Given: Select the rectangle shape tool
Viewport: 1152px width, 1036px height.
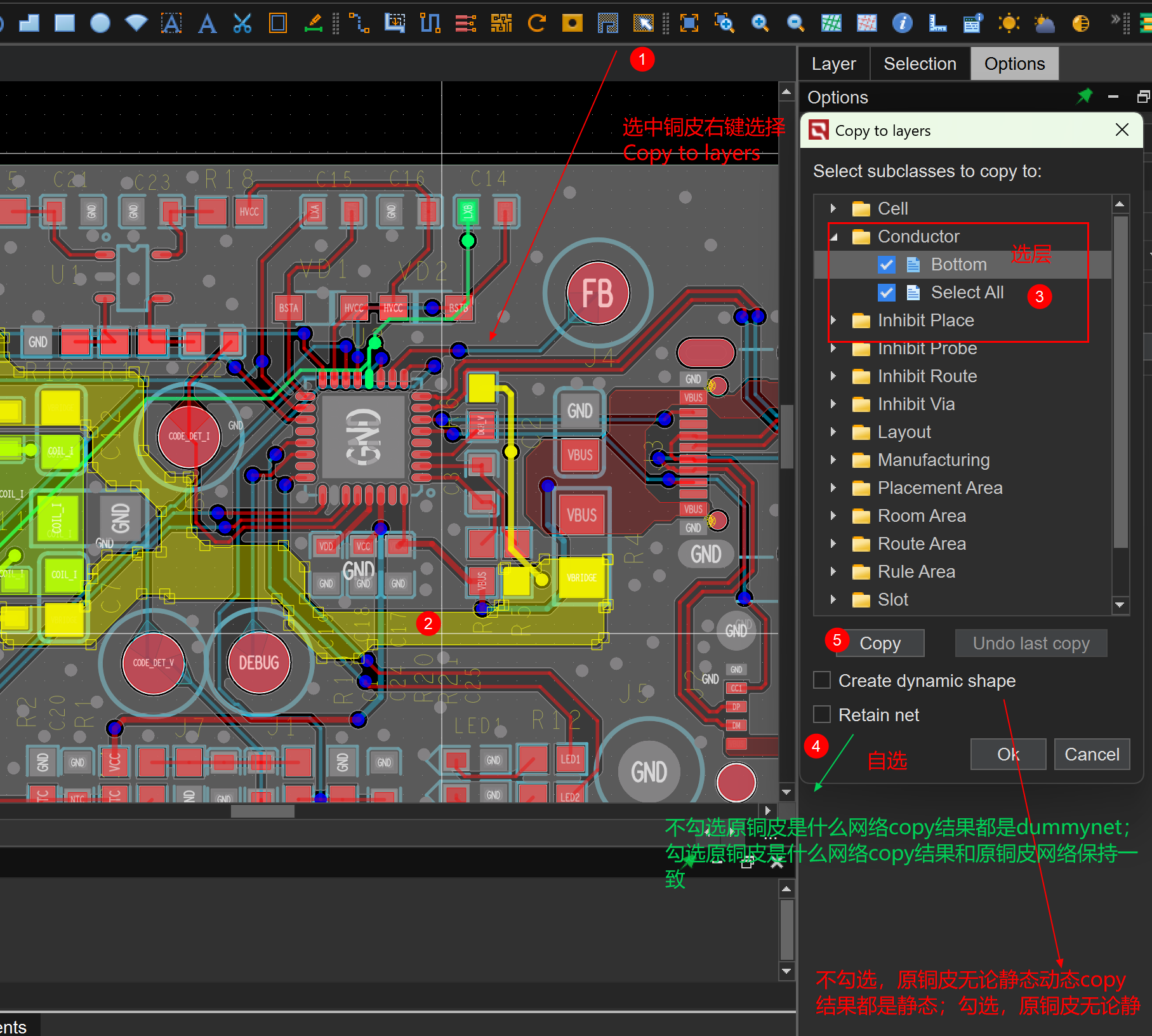Looking at the screenshot, I should click(x=65, y=23).
